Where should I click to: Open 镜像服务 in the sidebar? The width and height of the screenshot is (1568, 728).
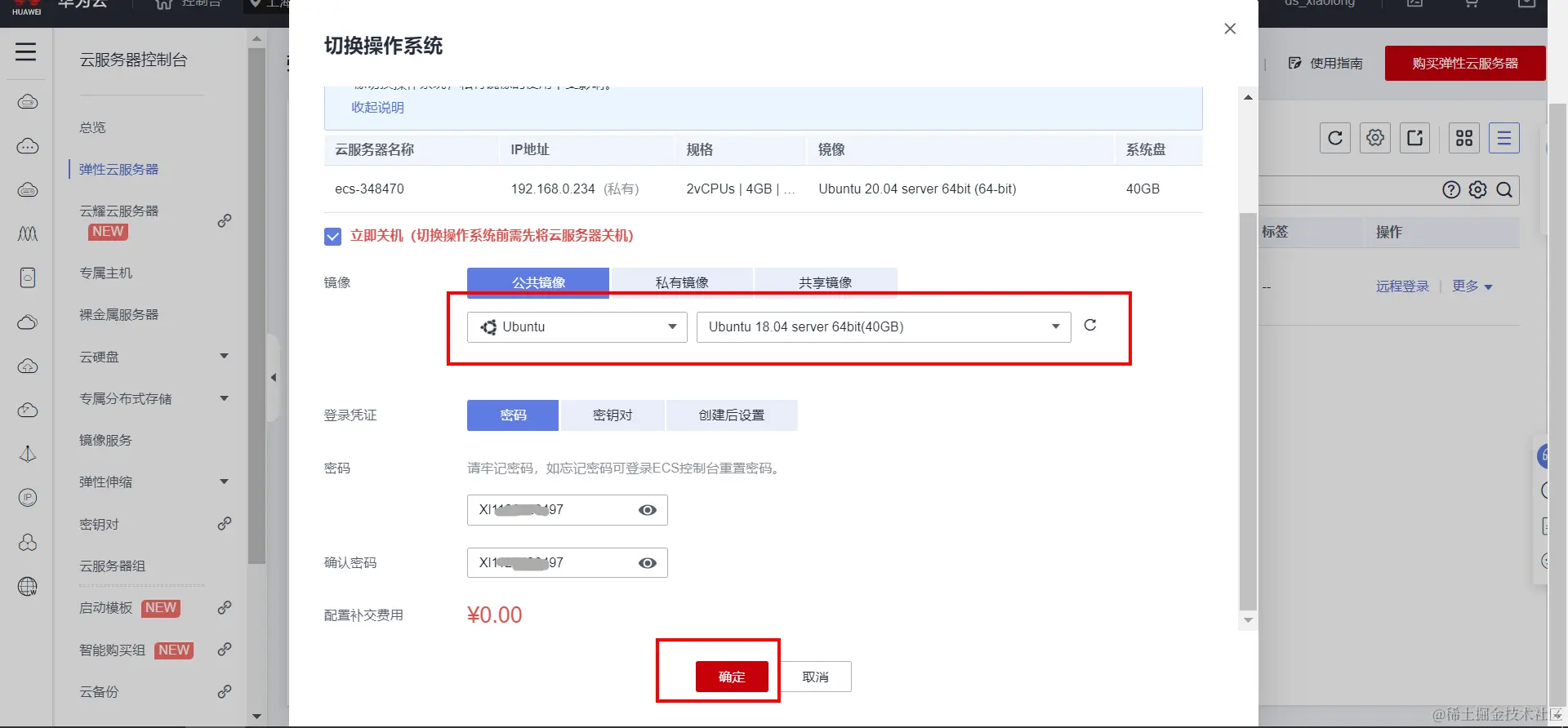(105, 440)
